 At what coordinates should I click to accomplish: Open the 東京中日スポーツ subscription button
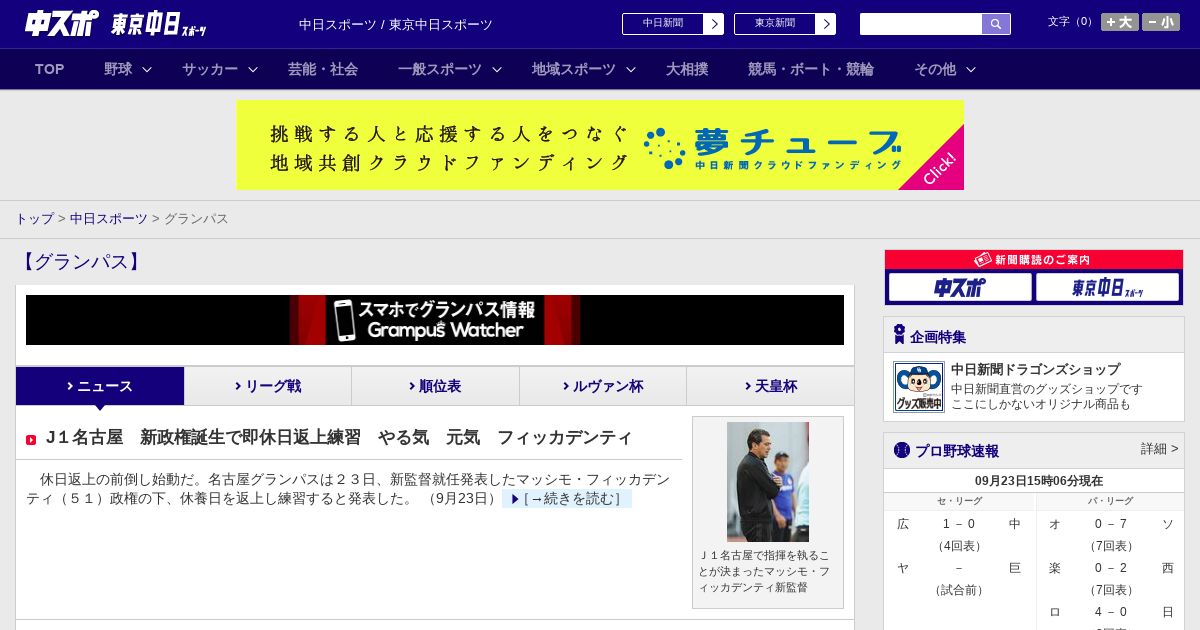(1107, 287)
